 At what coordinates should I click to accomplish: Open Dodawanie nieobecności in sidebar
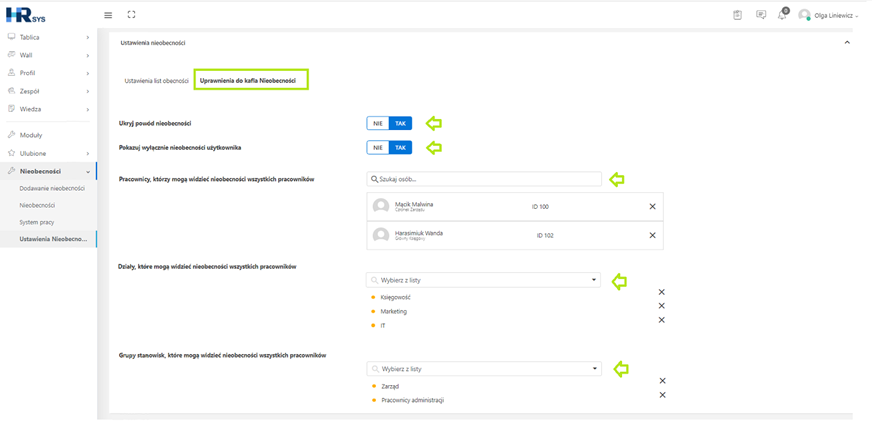[52, 189]
